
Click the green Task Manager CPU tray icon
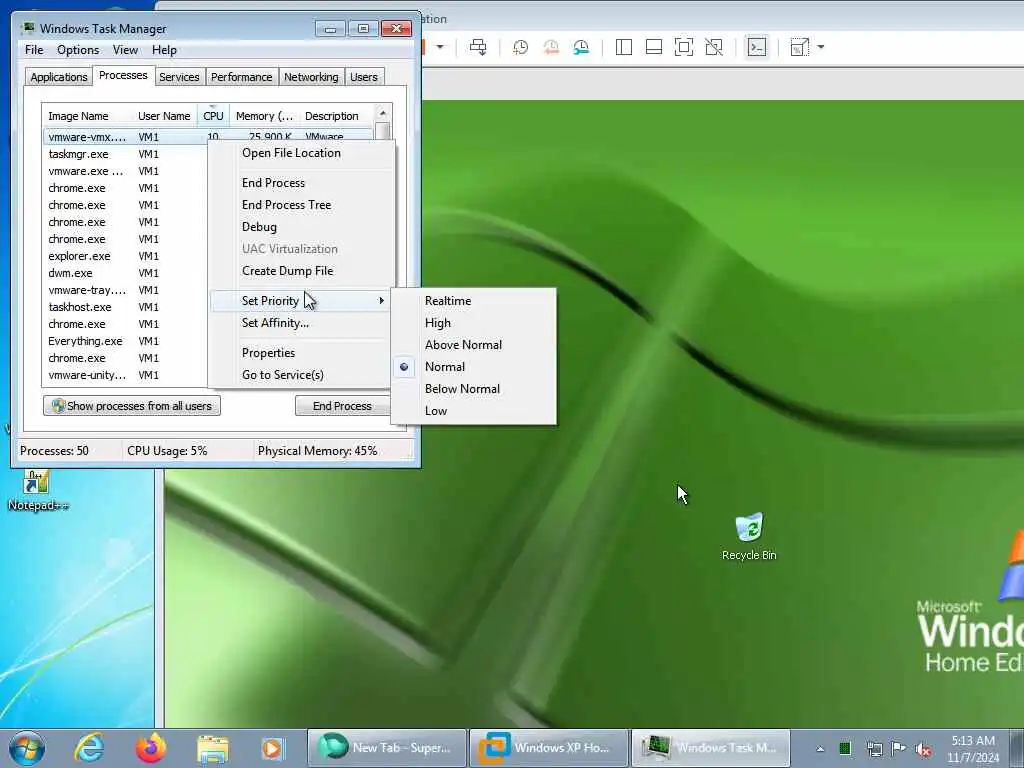(x=845, y=748)
